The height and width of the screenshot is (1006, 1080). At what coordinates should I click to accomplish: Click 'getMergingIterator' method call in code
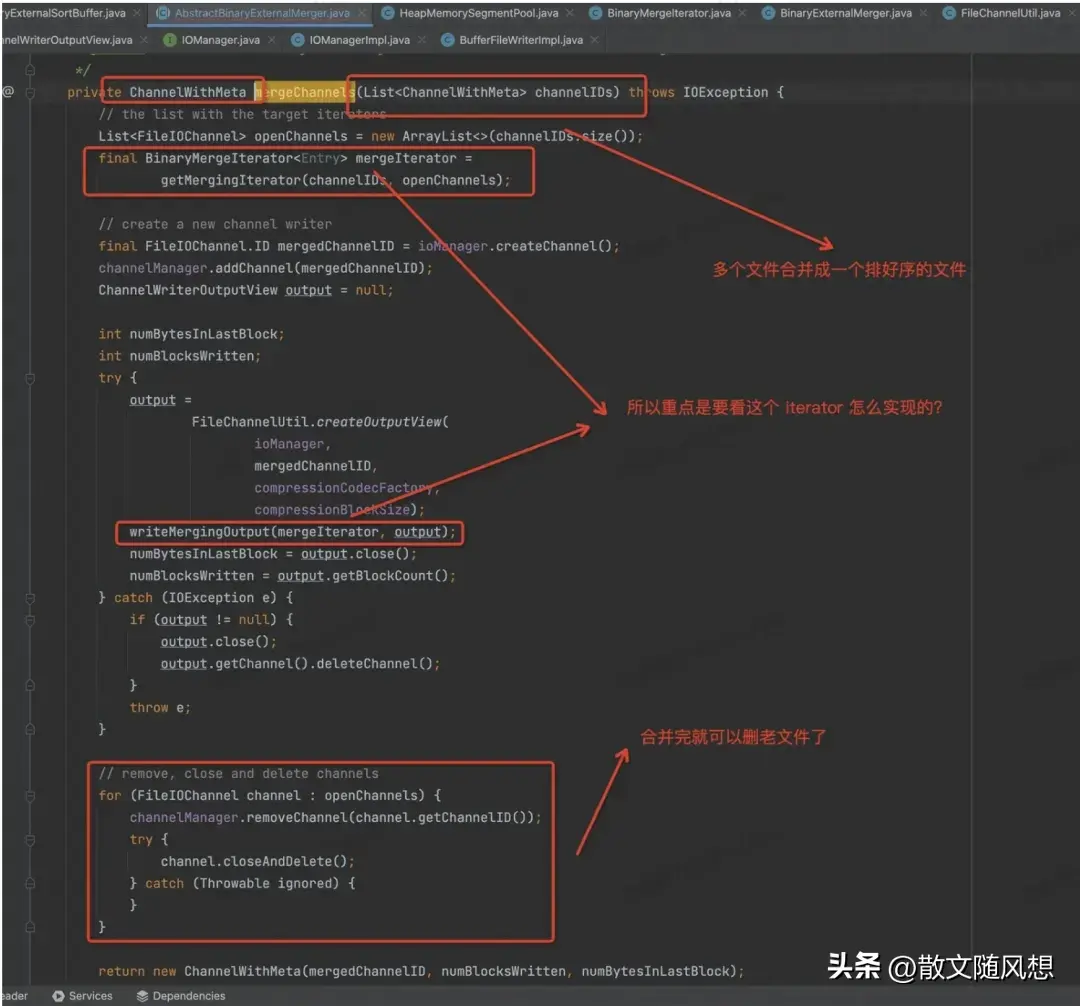(x=231, y=180)
